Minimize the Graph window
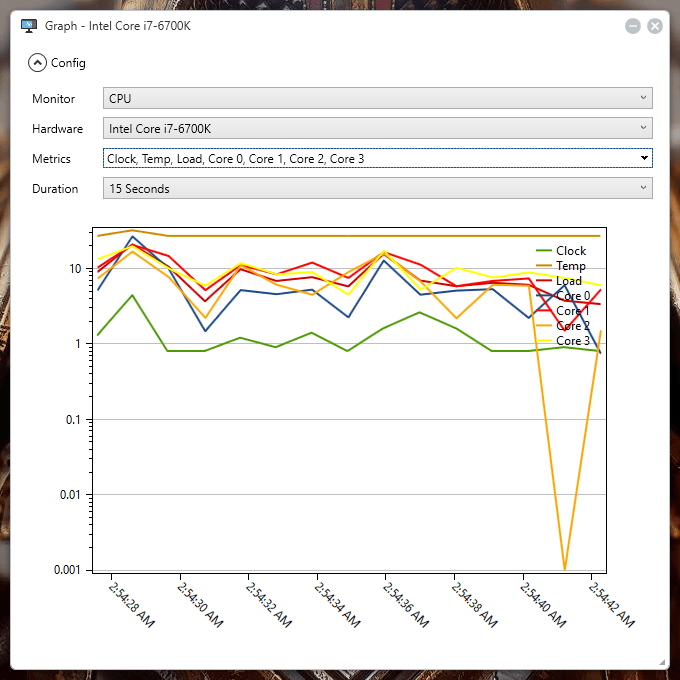 click(x=632, y=26)
